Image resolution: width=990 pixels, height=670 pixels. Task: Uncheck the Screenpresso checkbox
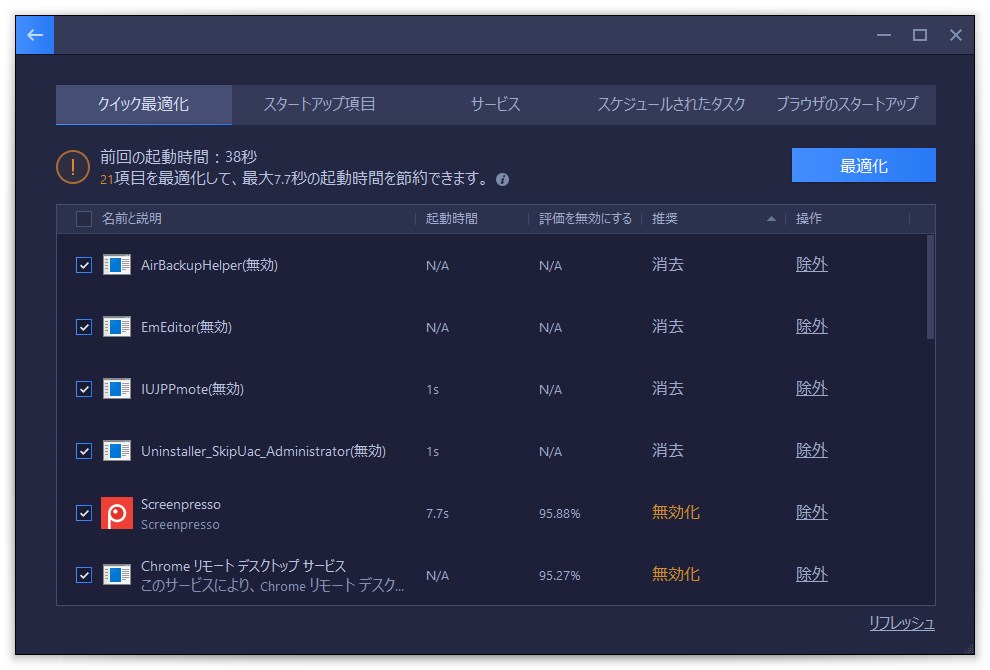point(84,513)
